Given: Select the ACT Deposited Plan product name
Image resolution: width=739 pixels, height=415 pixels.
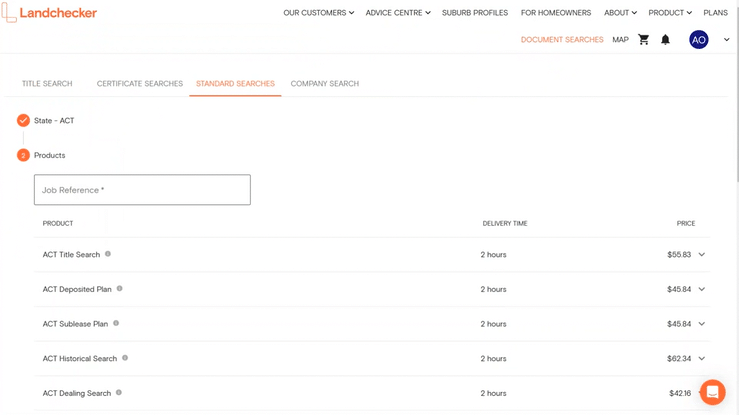Looking at the screenshot, I should coord(77,289).
